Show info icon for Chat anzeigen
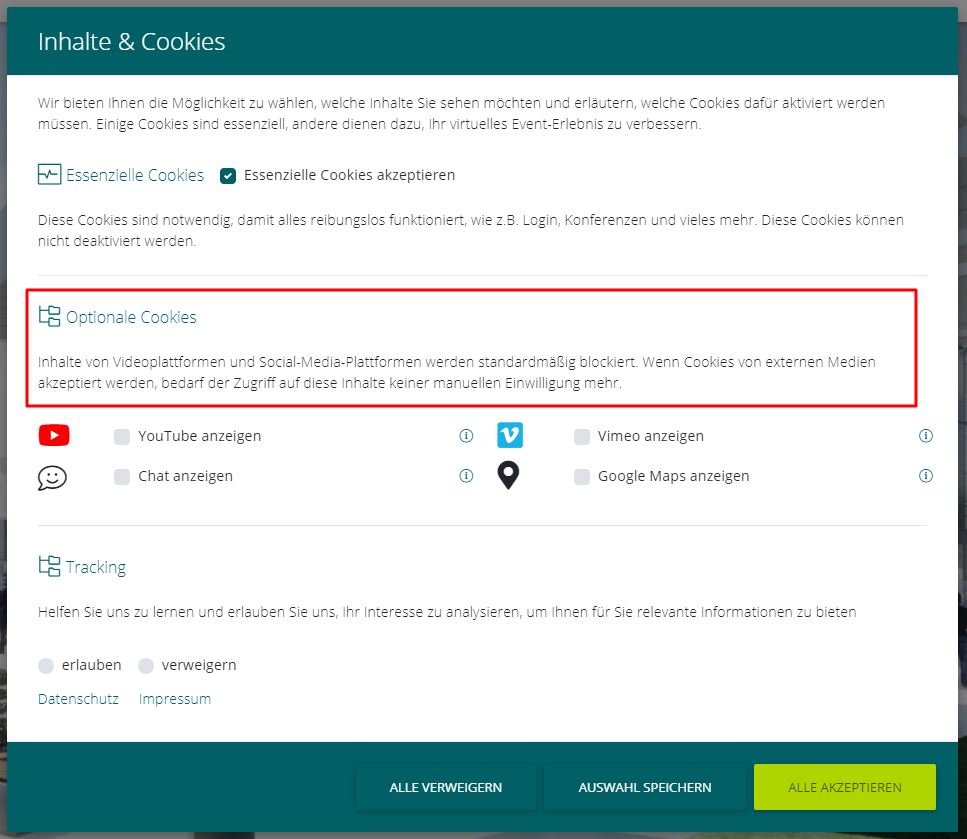Screen dimensions: 967x839 click(x=466, y=476)
